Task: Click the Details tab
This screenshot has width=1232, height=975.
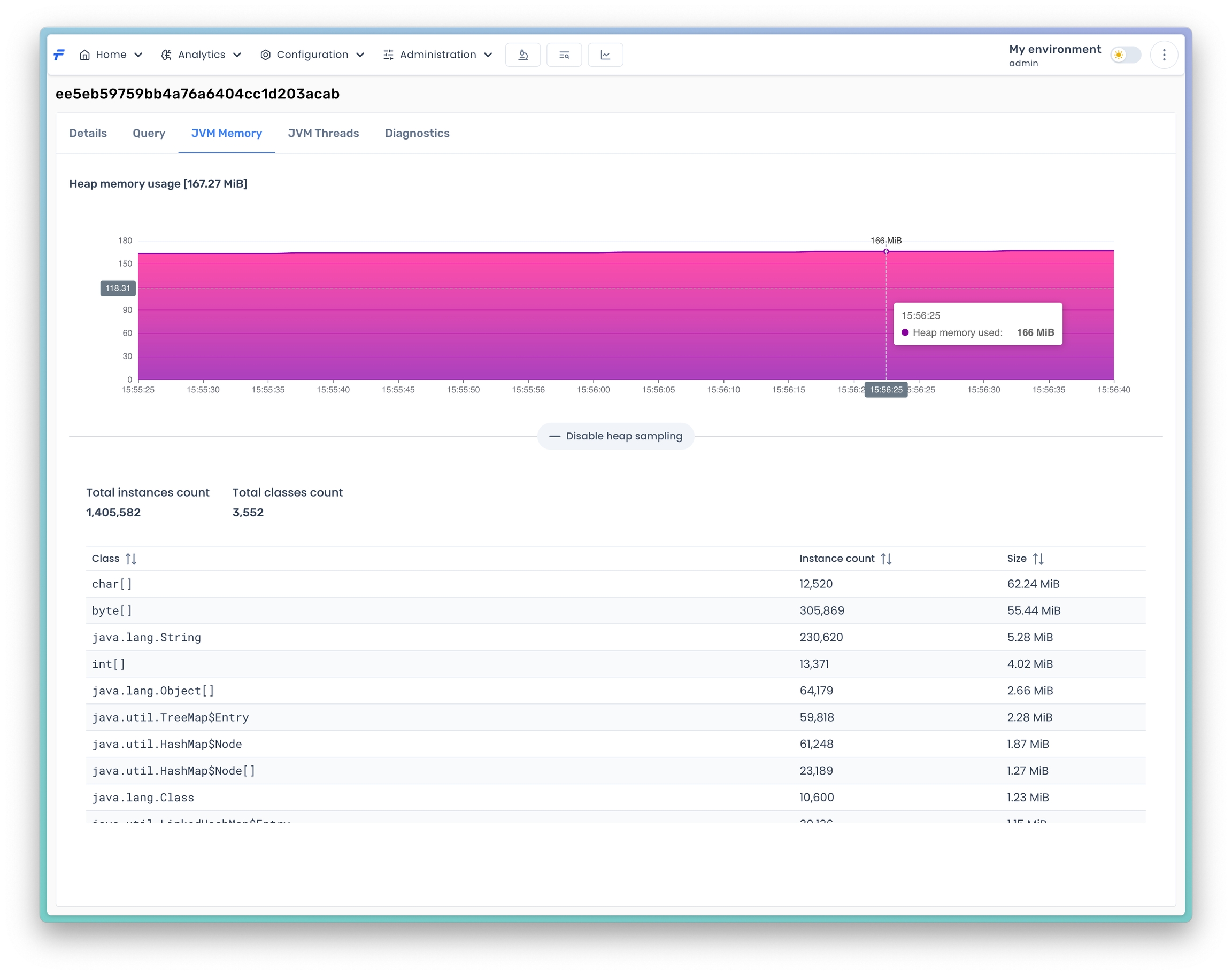Action: click(x=88, y=133)
